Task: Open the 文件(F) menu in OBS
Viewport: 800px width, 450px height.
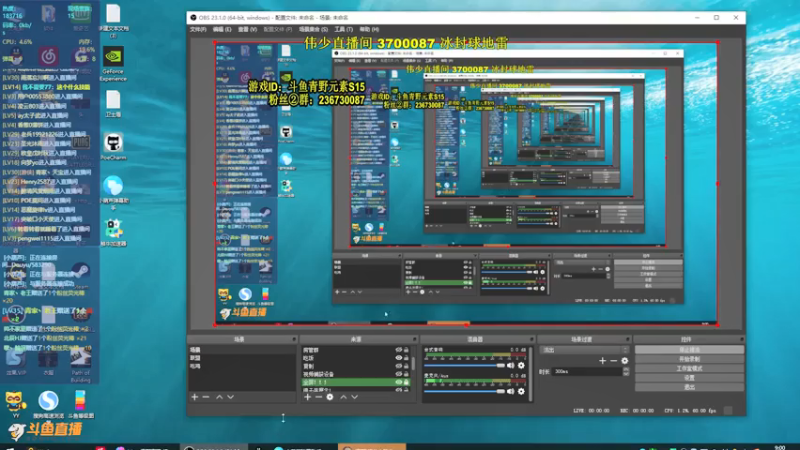Action: pos(198,30)
